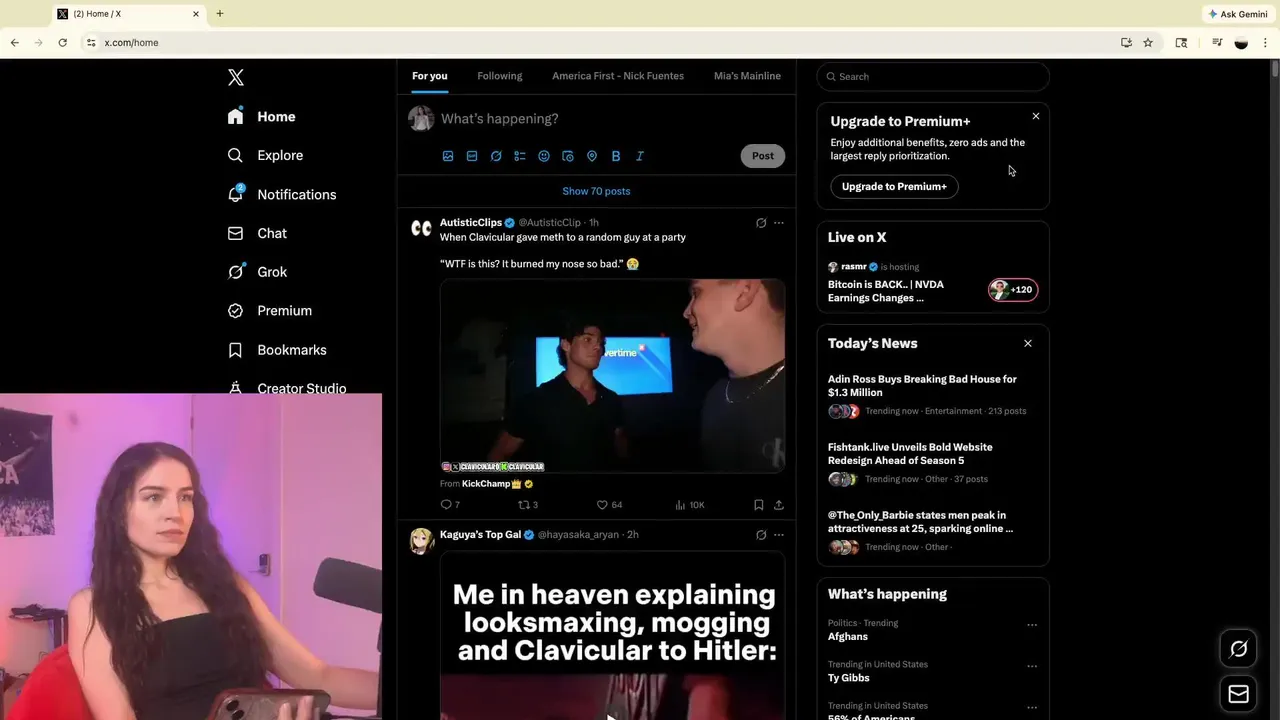Play the AutisticClips video thumbnail

612,376
